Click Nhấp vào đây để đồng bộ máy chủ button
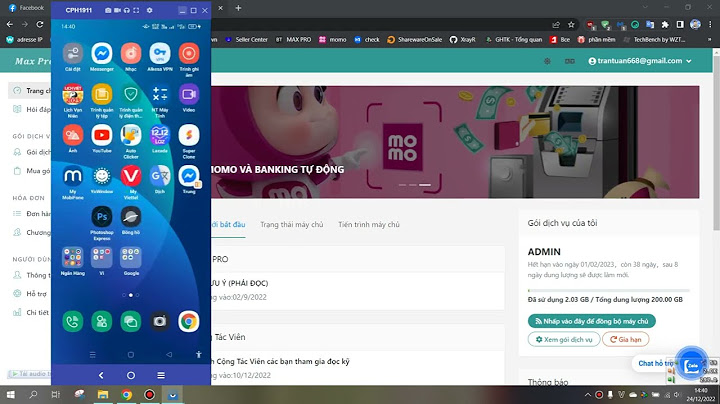 coord(592,321)
